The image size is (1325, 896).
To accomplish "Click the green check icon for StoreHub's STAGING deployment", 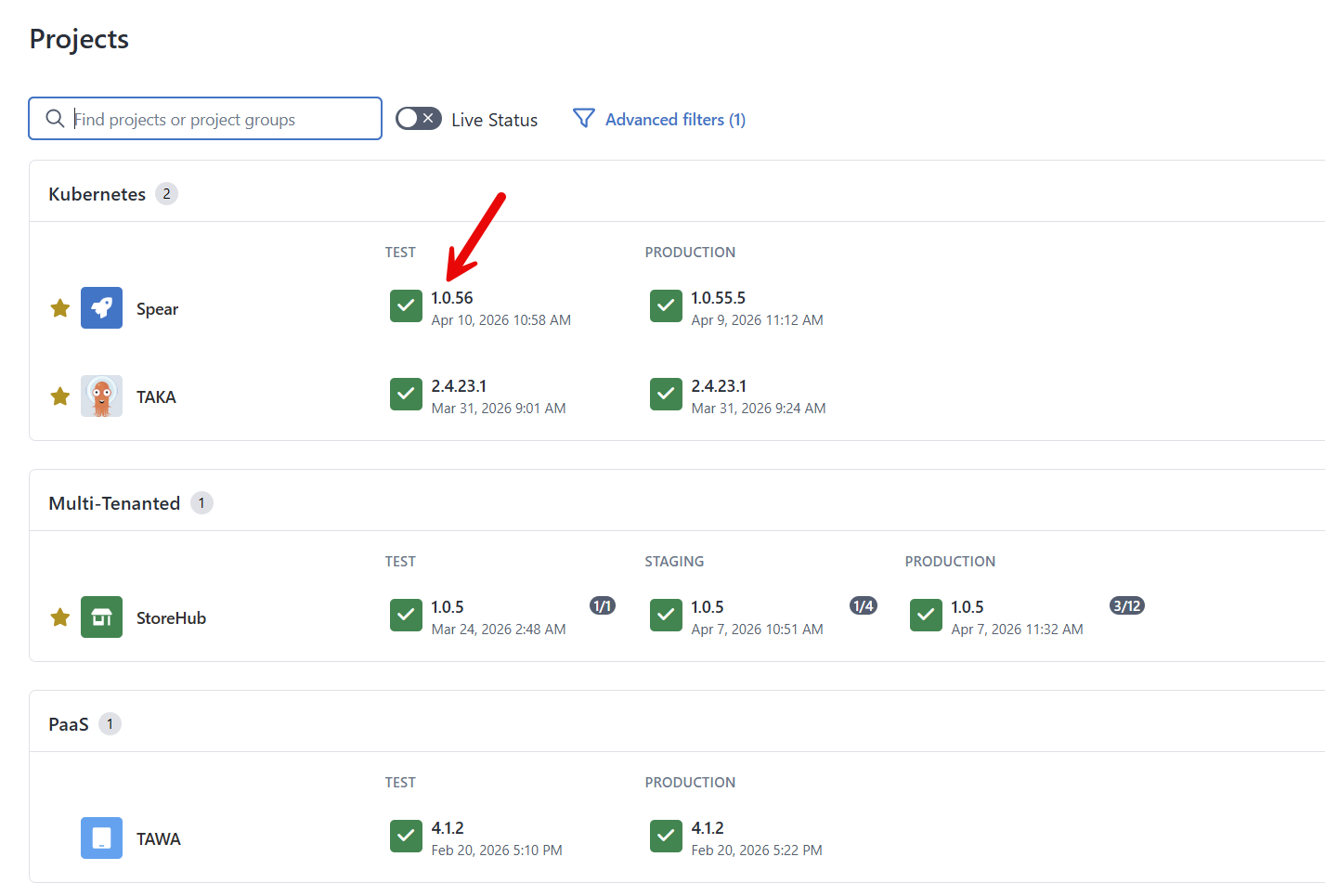I will click(x=666, y=615).
